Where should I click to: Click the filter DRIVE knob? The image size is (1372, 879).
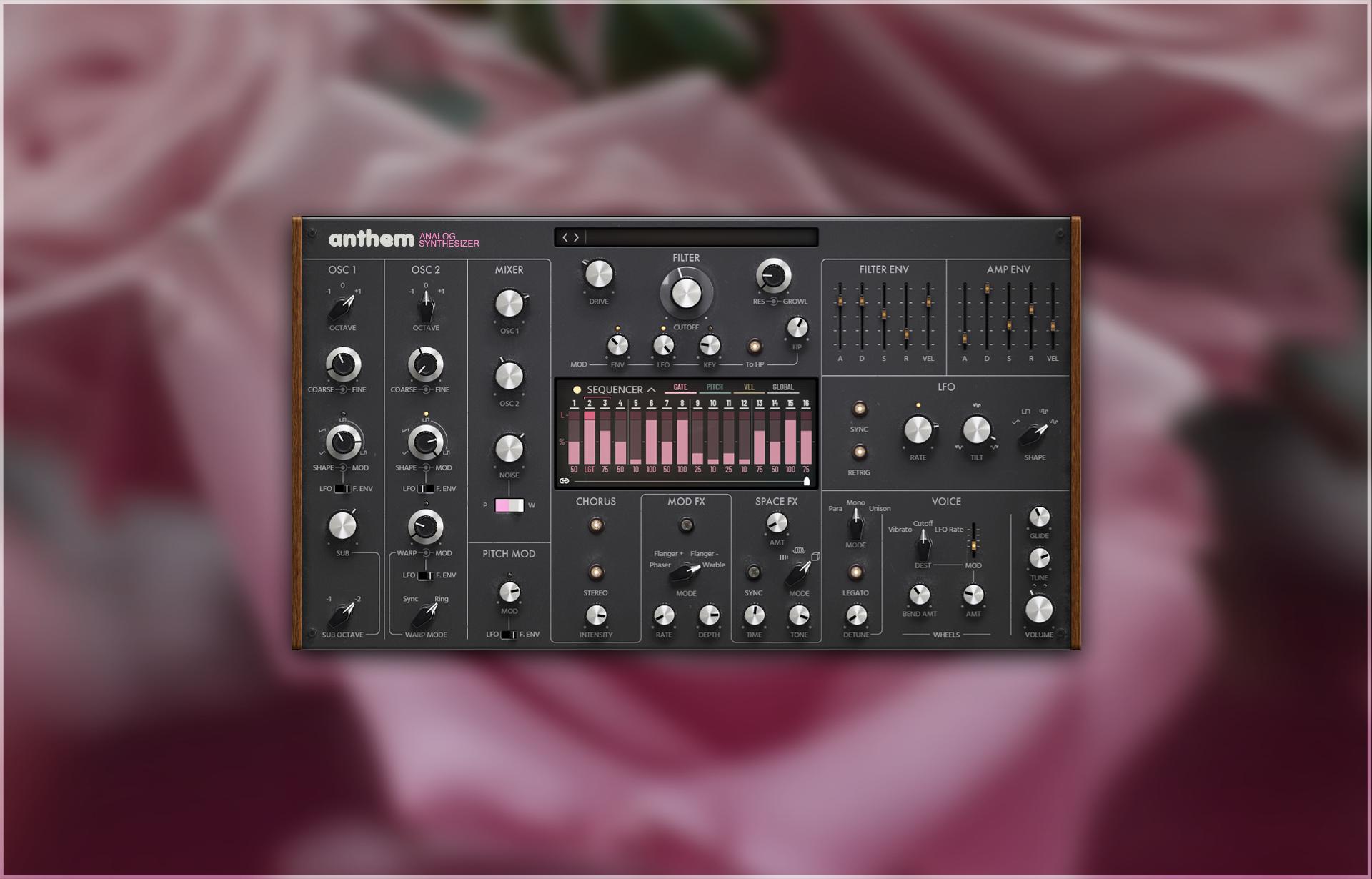point(599,275)
